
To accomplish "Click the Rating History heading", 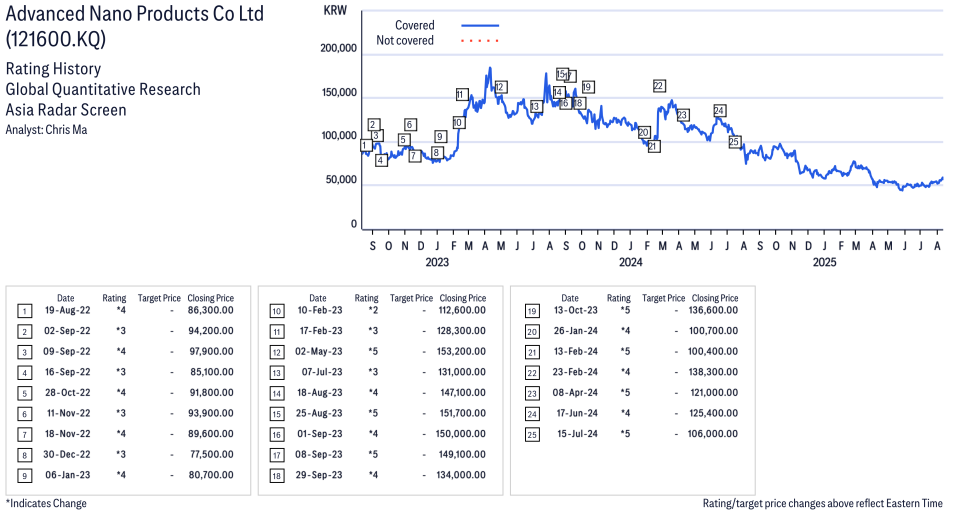I will (x=54, y=69).
